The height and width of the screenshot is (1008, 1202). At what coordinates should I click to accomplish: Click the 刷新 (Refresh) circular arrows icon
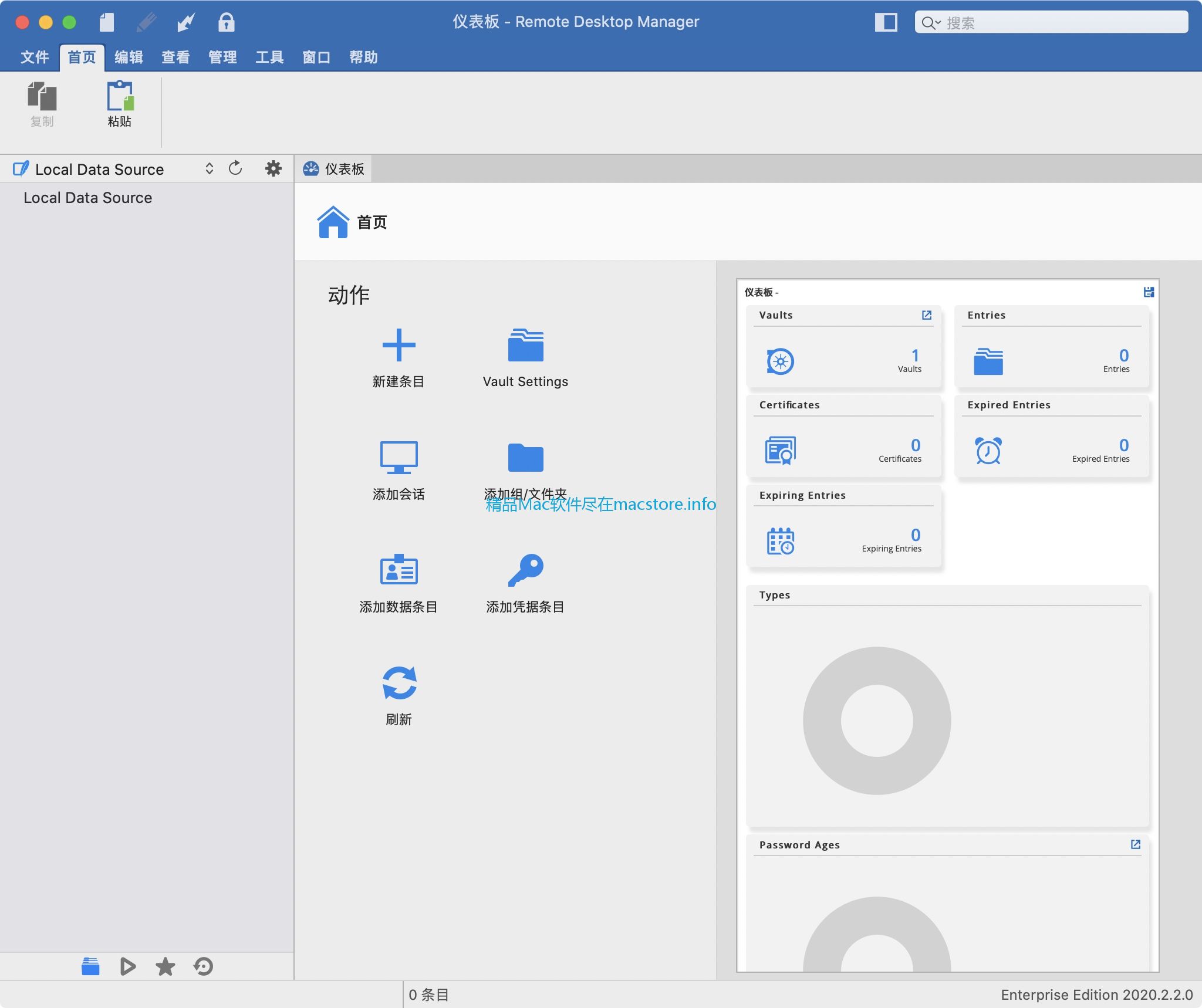click(398, 682)
